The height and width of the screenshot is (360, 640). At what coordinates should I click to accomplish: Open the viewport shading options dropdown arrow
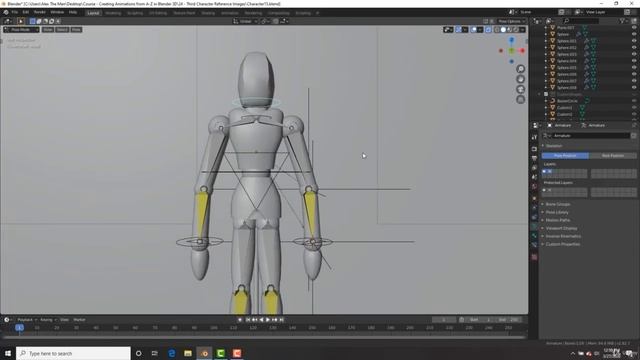(522, 30)
